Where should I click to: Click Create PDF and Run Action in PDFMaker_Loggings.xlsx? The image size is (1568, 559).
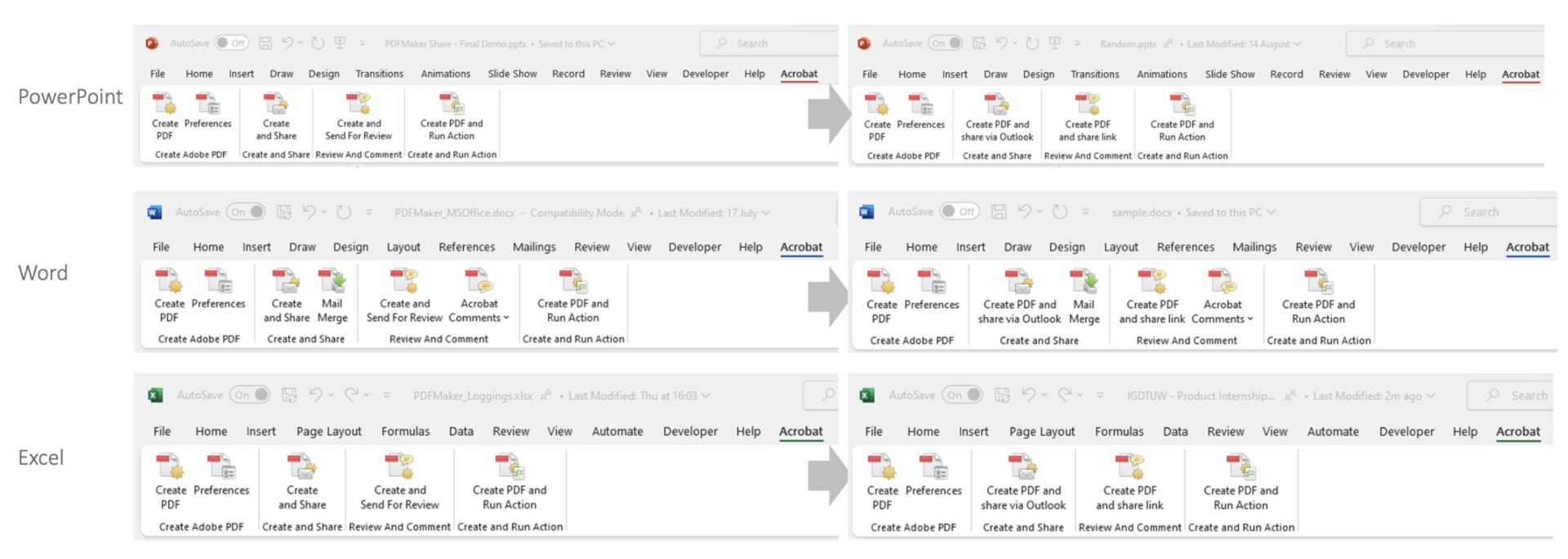509,482
